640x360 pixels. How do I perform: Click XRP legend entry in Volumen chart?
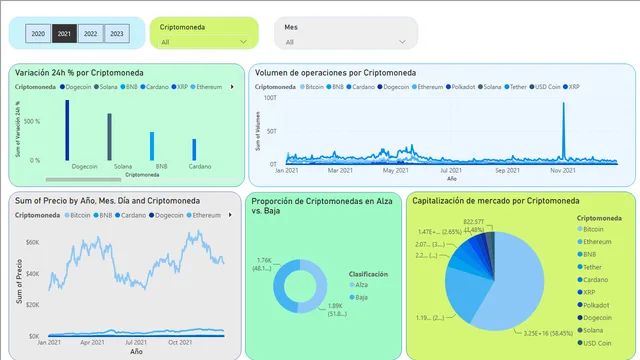click(571, 87)
